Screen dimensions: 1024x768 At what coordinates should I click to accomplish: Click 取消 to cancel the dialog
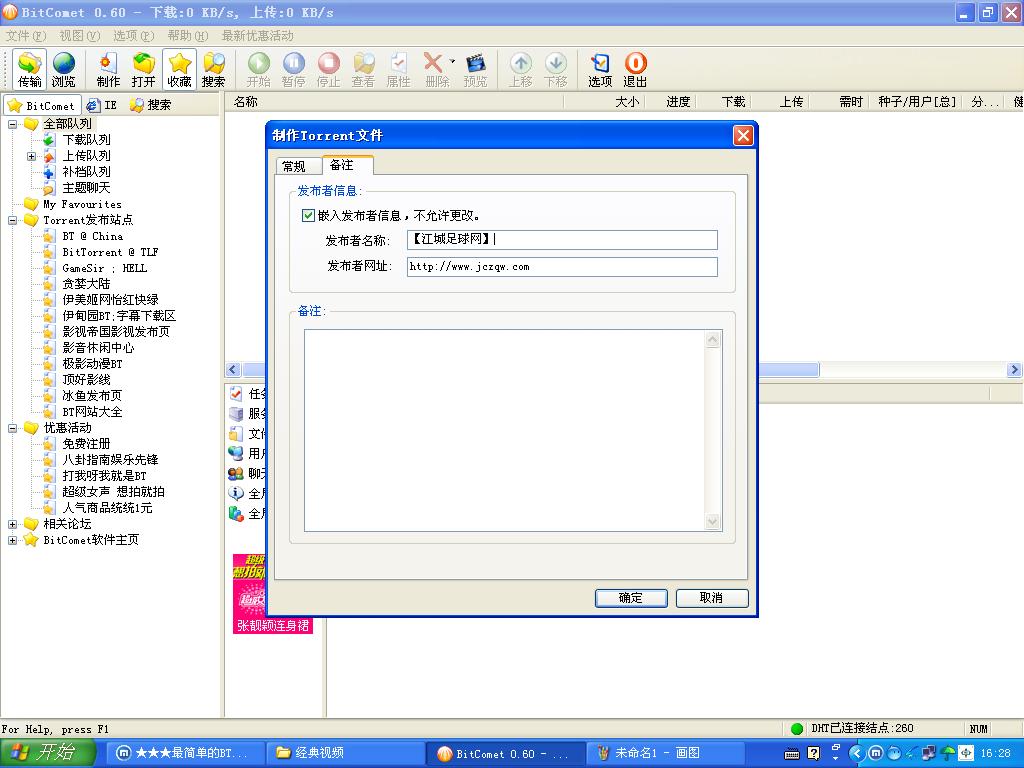712,598
